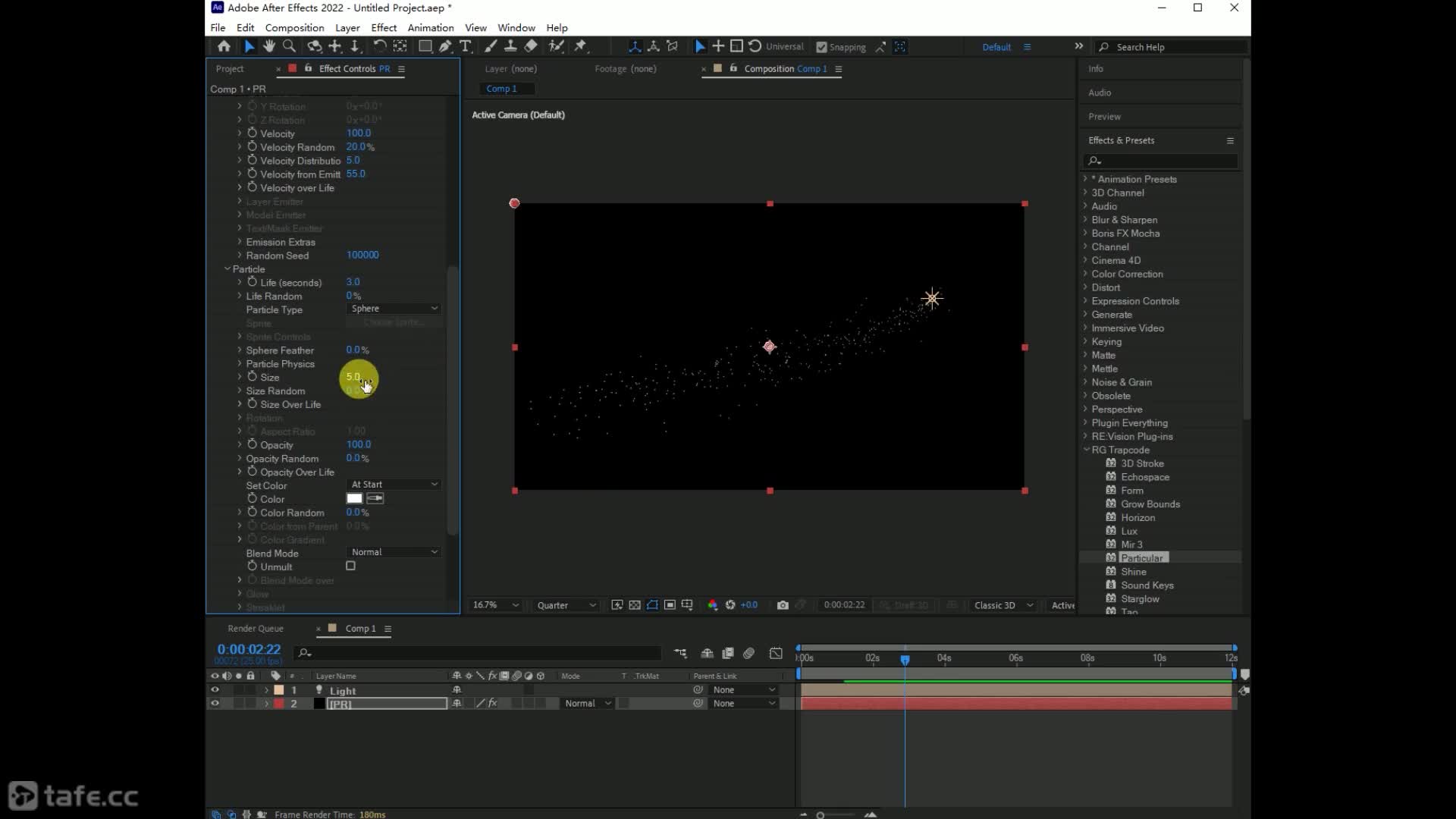Select the Starglow effect in Trapcode
Screen dimensions: 1456x819
click(1140, 599)
